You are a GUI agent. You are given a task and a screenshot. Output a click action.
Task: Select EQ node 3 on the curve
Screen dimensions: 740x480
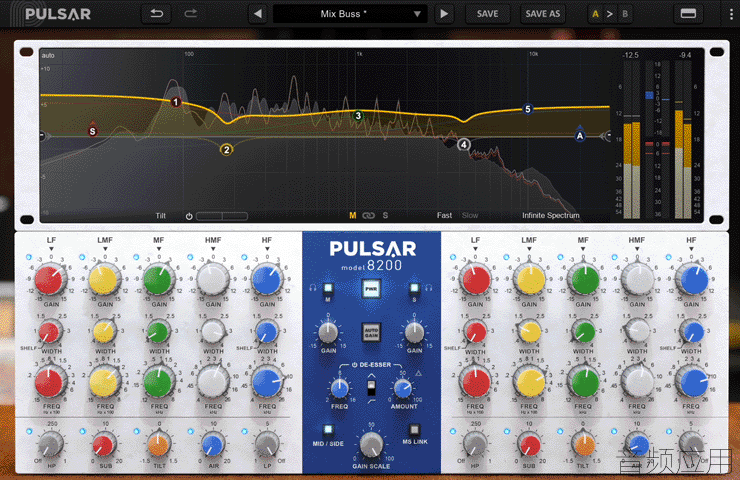(358, 116)
